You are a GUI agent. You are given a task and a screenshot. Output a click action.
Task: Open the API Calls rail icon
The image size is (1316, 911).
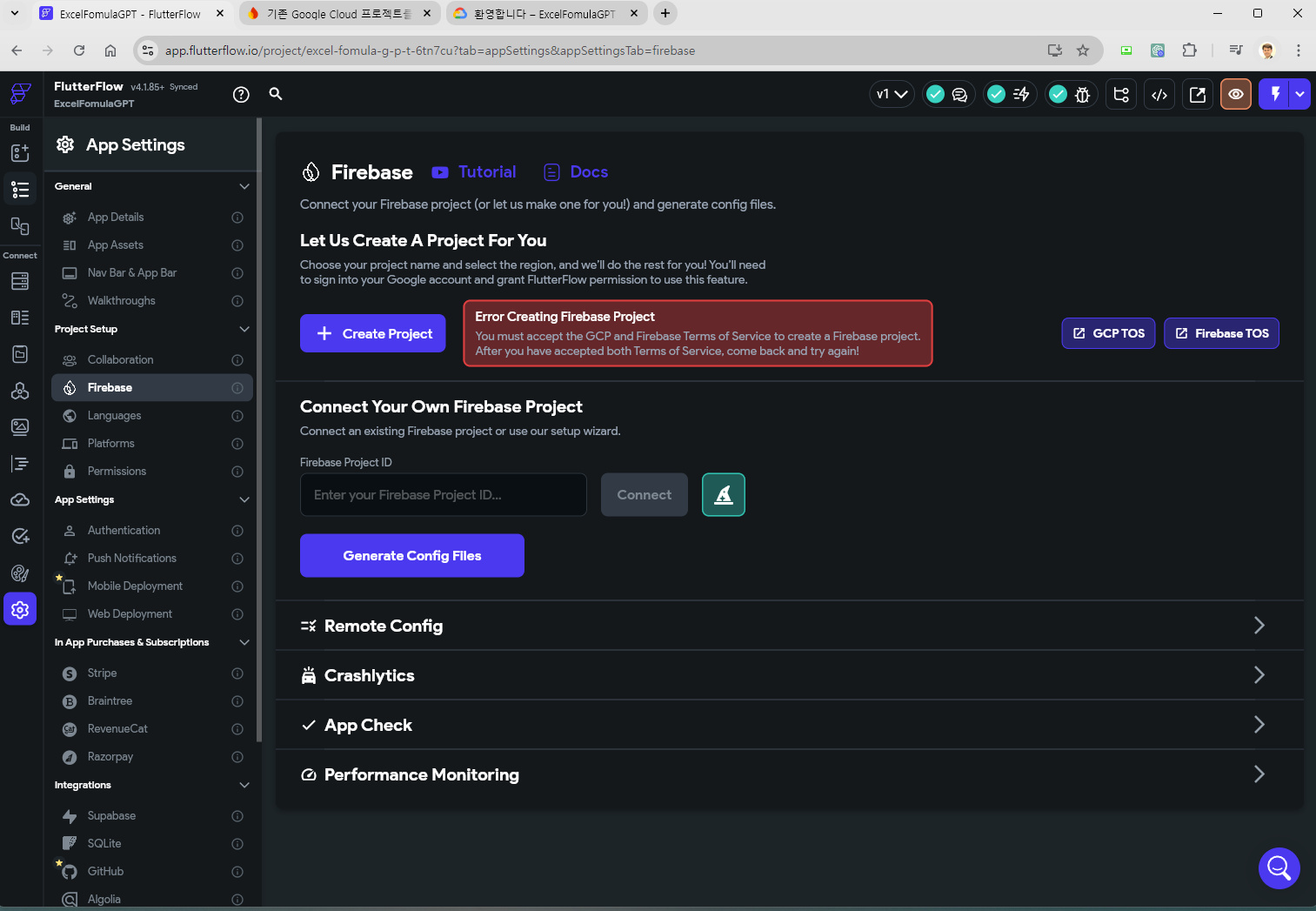(x=20, y=391)
